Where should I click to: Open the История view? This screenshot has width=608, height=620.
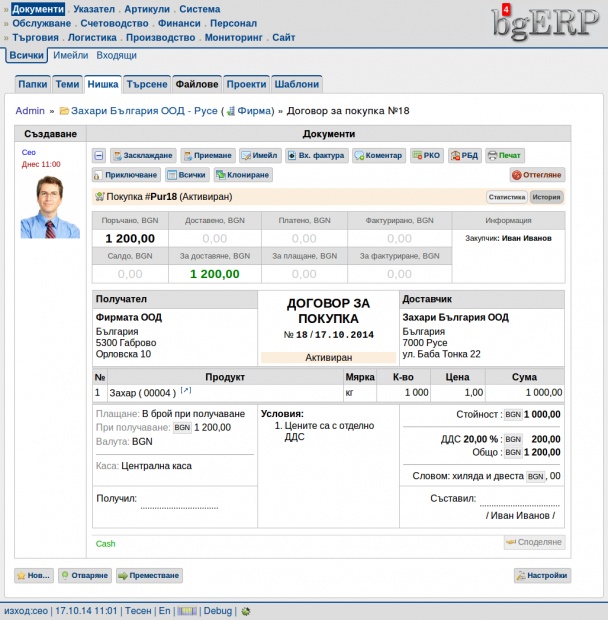546,197
